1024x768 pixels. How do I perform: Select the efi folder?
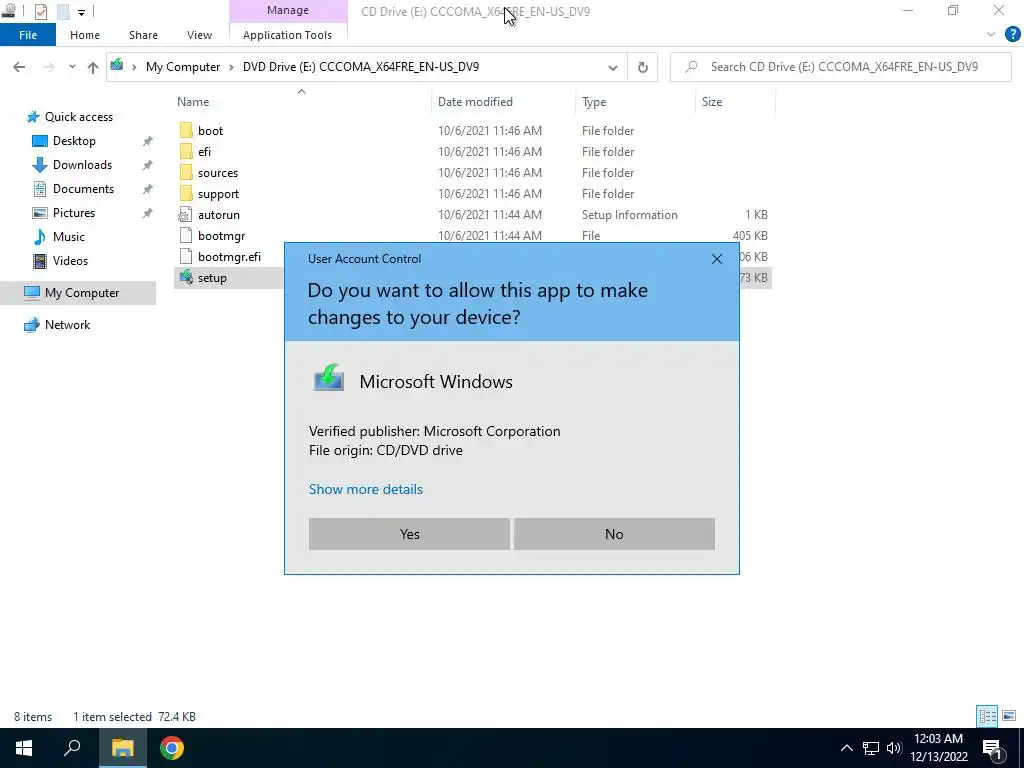click(x=204, y=152)
